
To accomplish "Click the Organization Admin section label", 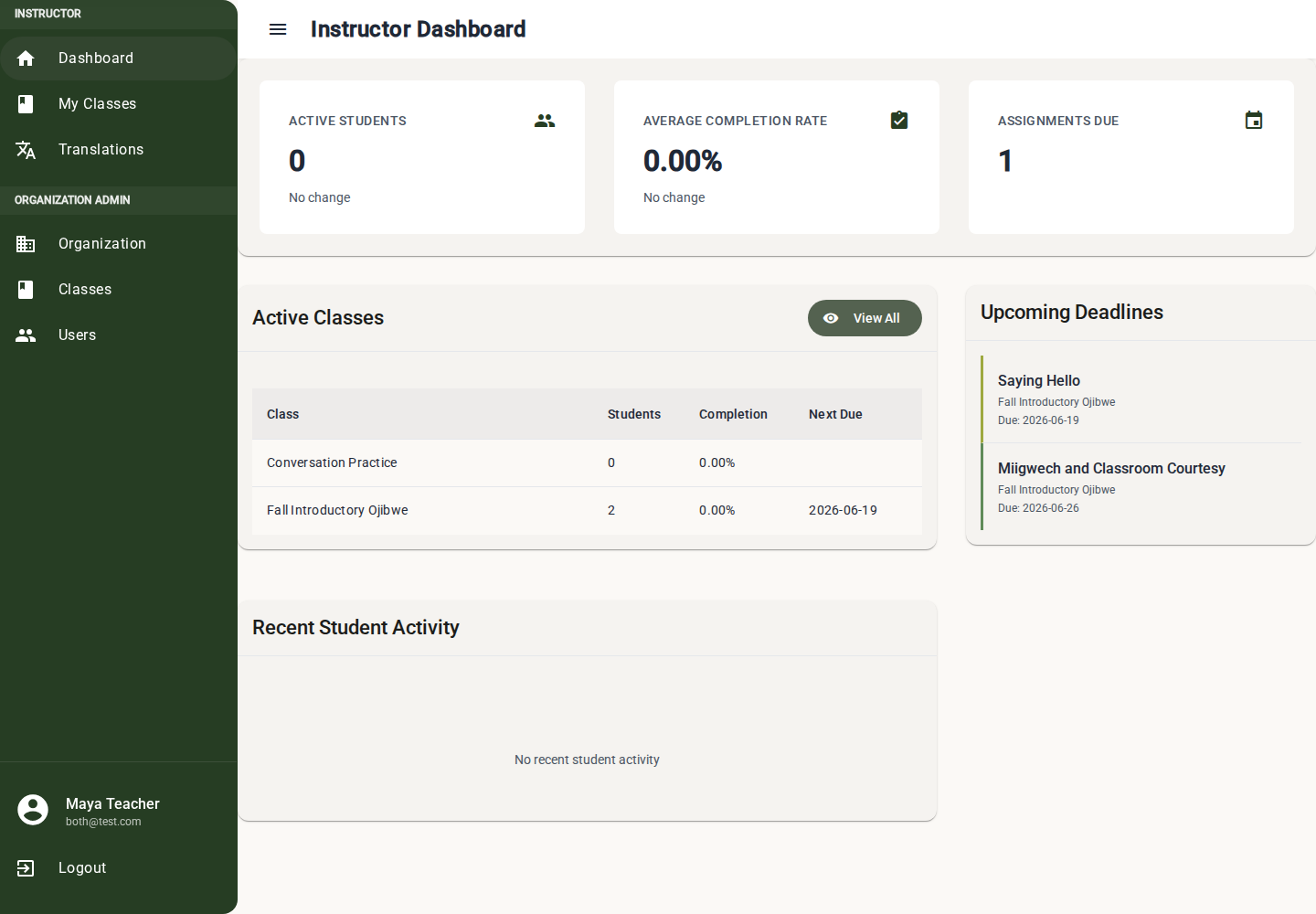I will tap(72, 200).
